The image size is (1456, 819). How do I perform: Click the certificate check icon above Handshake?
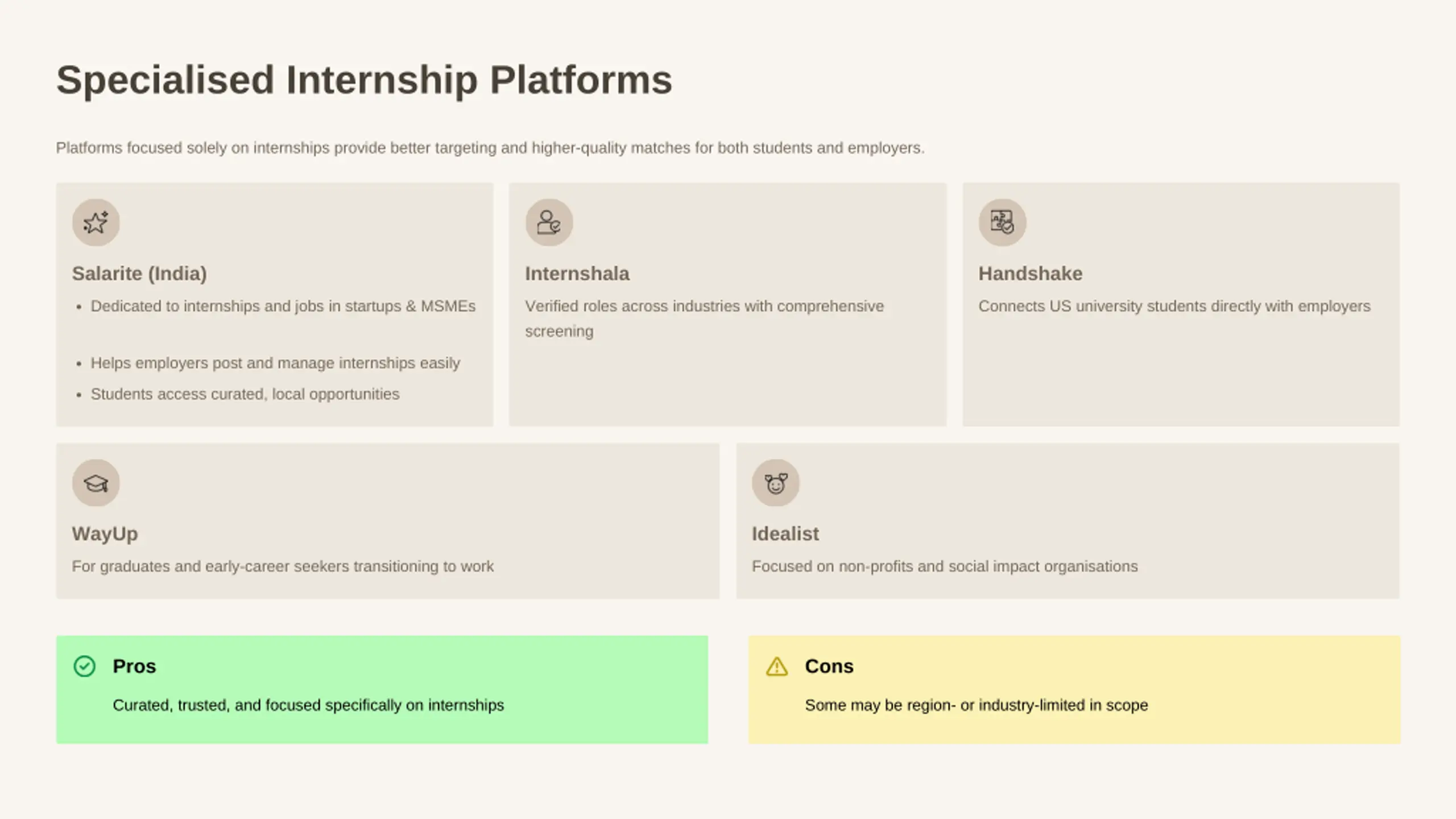pos(1002,222)
